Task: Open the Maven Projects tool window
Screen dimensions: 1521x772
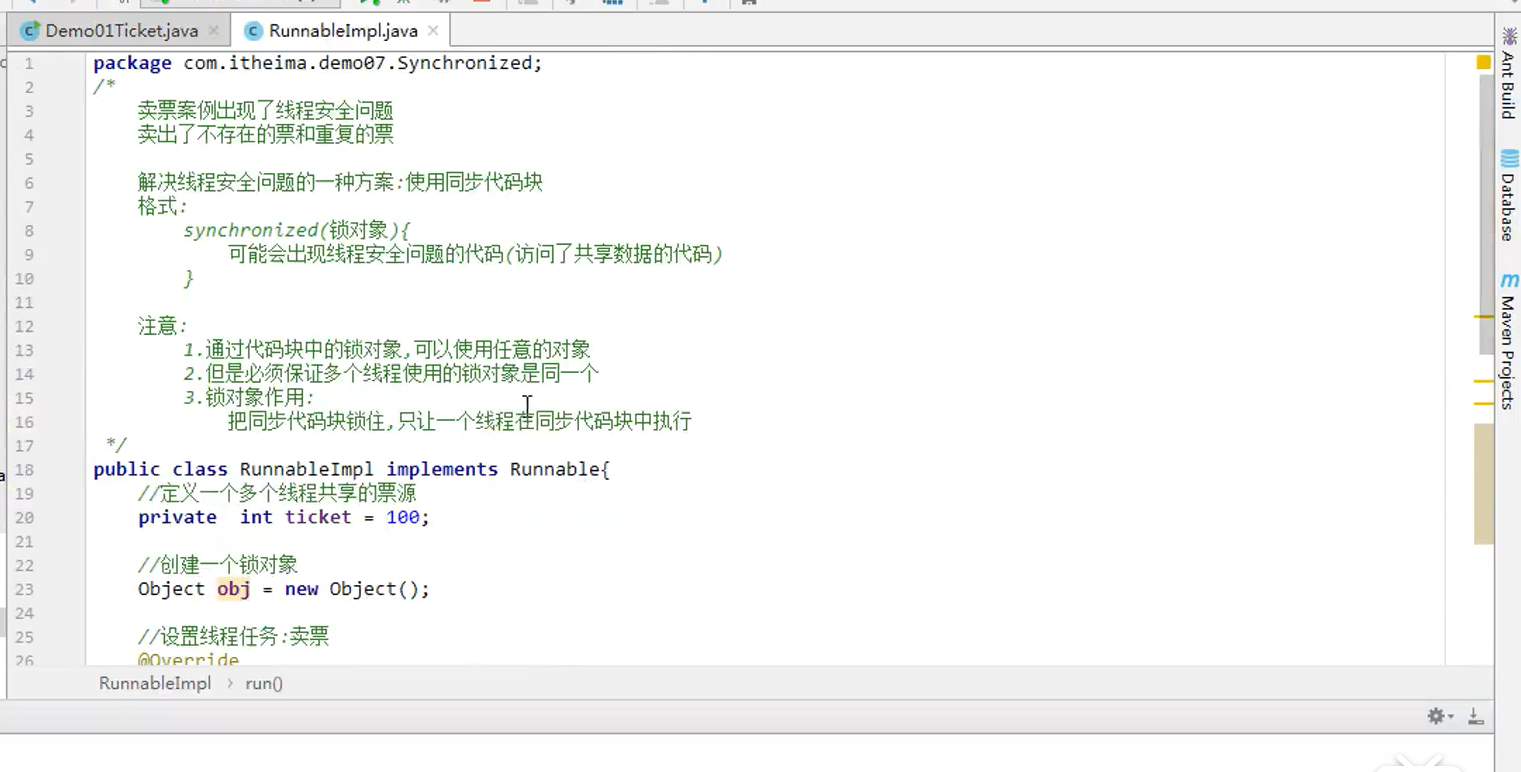Action: pos(1508,340)
